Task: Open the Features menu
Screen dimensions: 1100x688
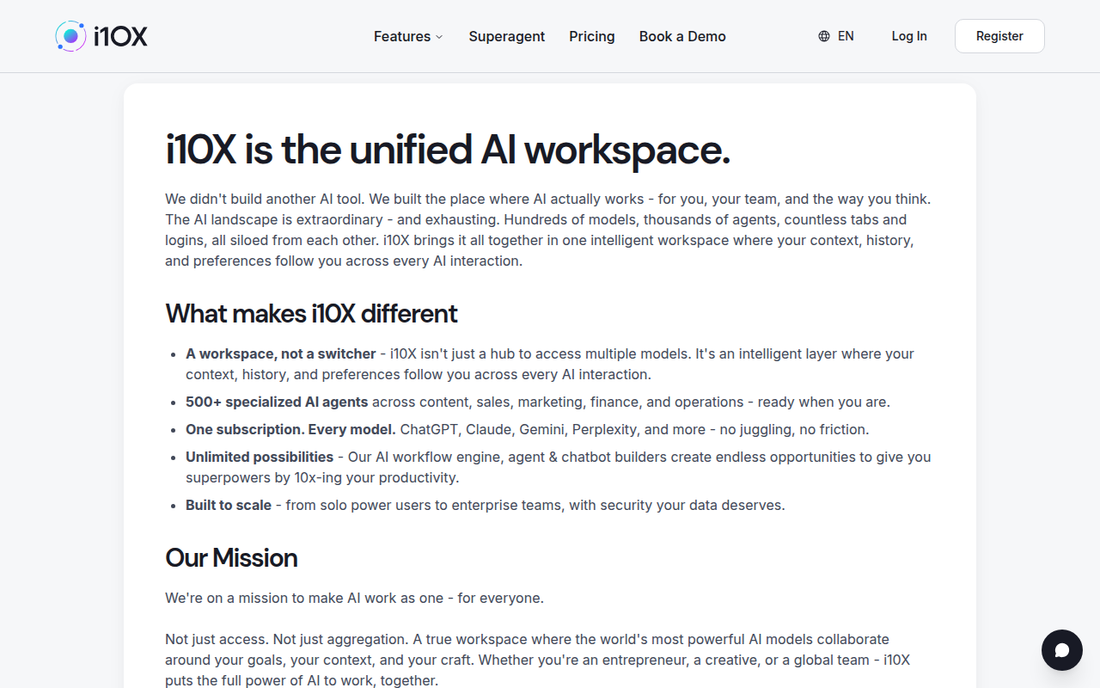Action: 408,36
